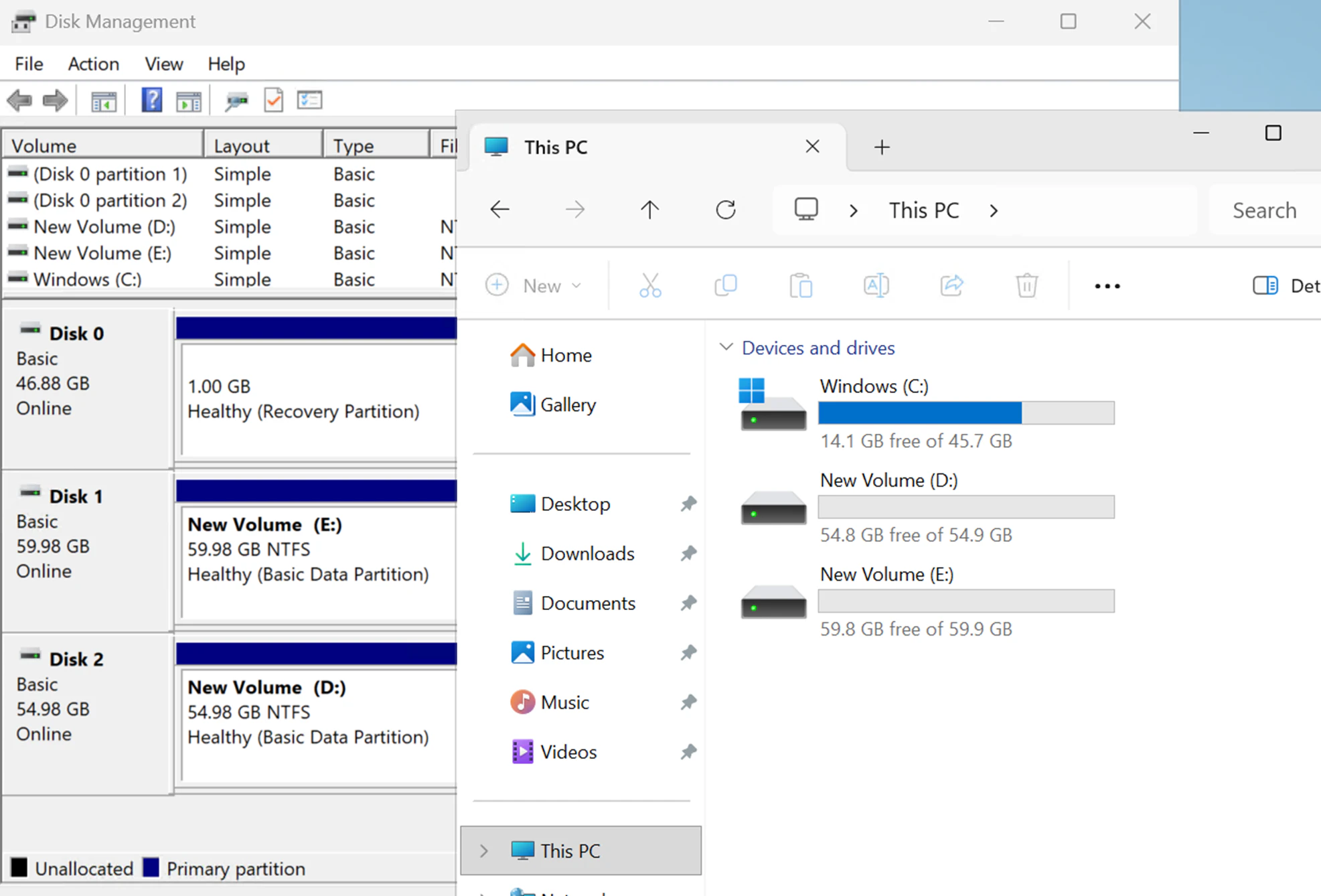Click the Rename icon in File Explorer
The height and width of the screenshot is (896, 1321).
pos(876,285)
